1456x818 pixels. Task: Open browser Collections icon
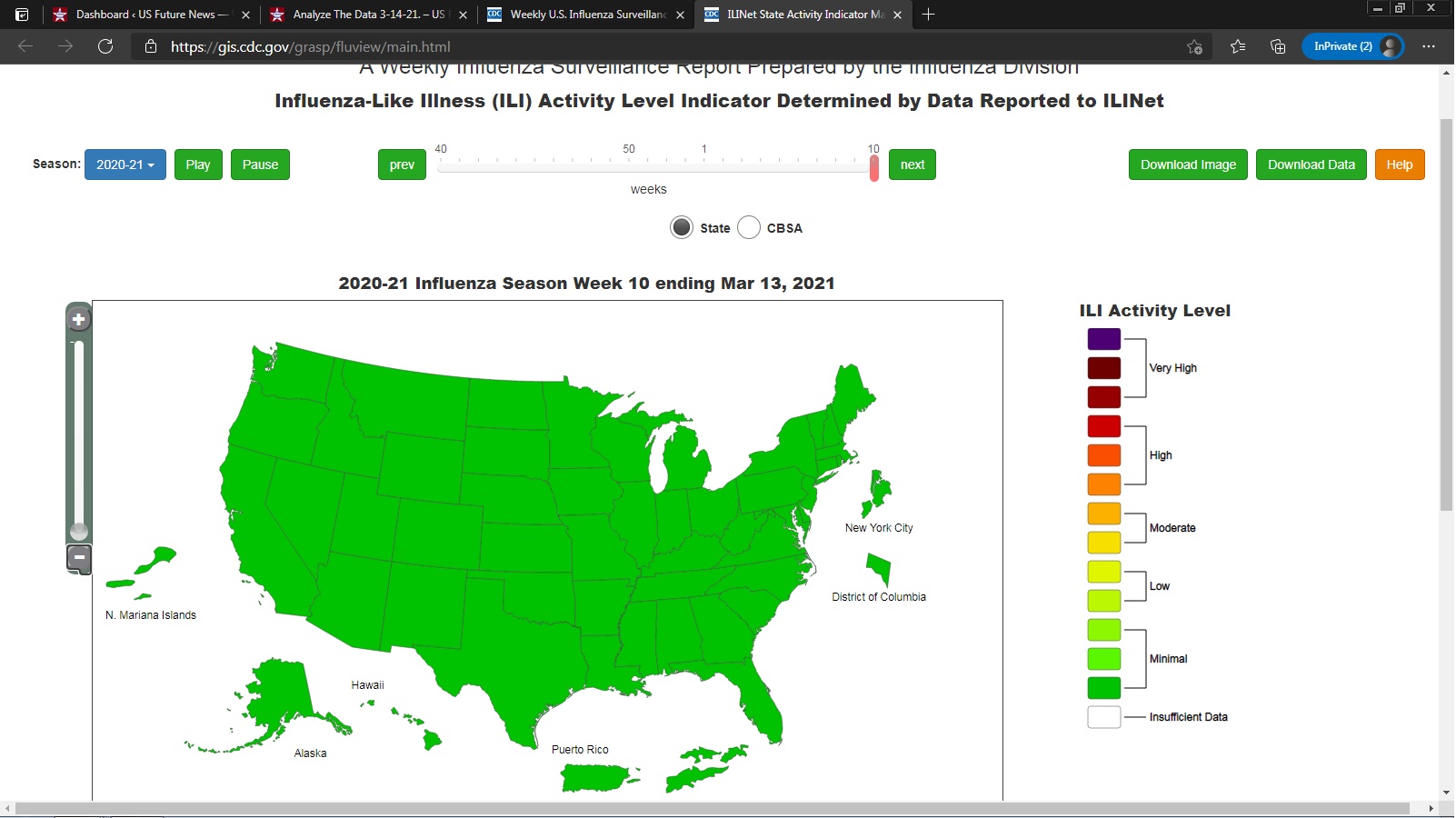click(1278, 46)
